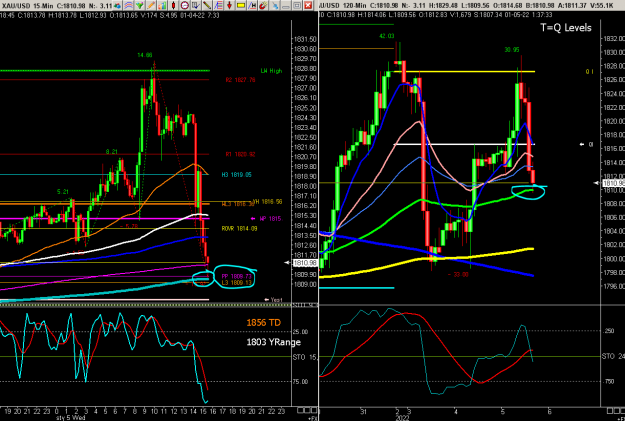Open the colored bar chart icon

[162, 5]
